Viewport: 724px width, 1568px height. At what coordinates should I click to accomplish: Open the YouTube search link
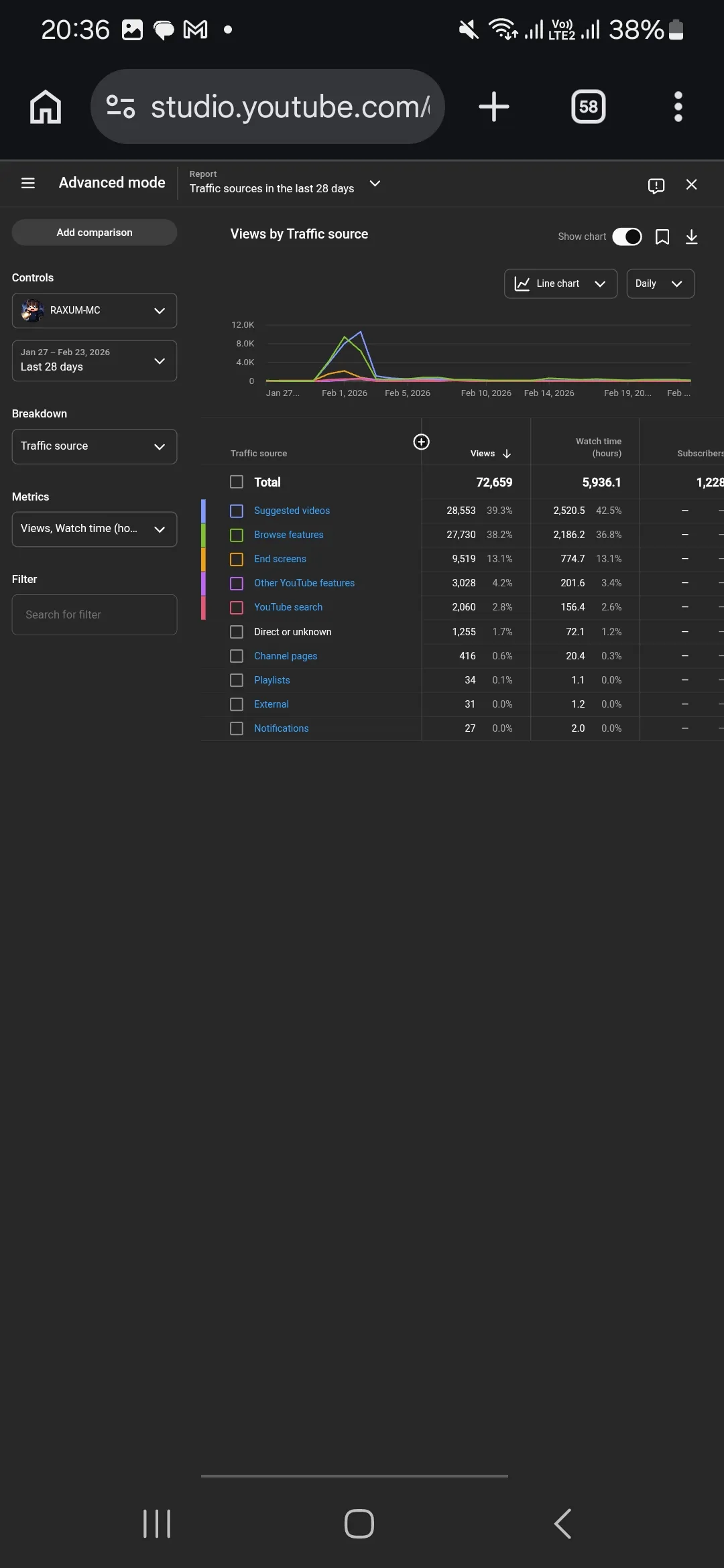click(x=288, y=607)
